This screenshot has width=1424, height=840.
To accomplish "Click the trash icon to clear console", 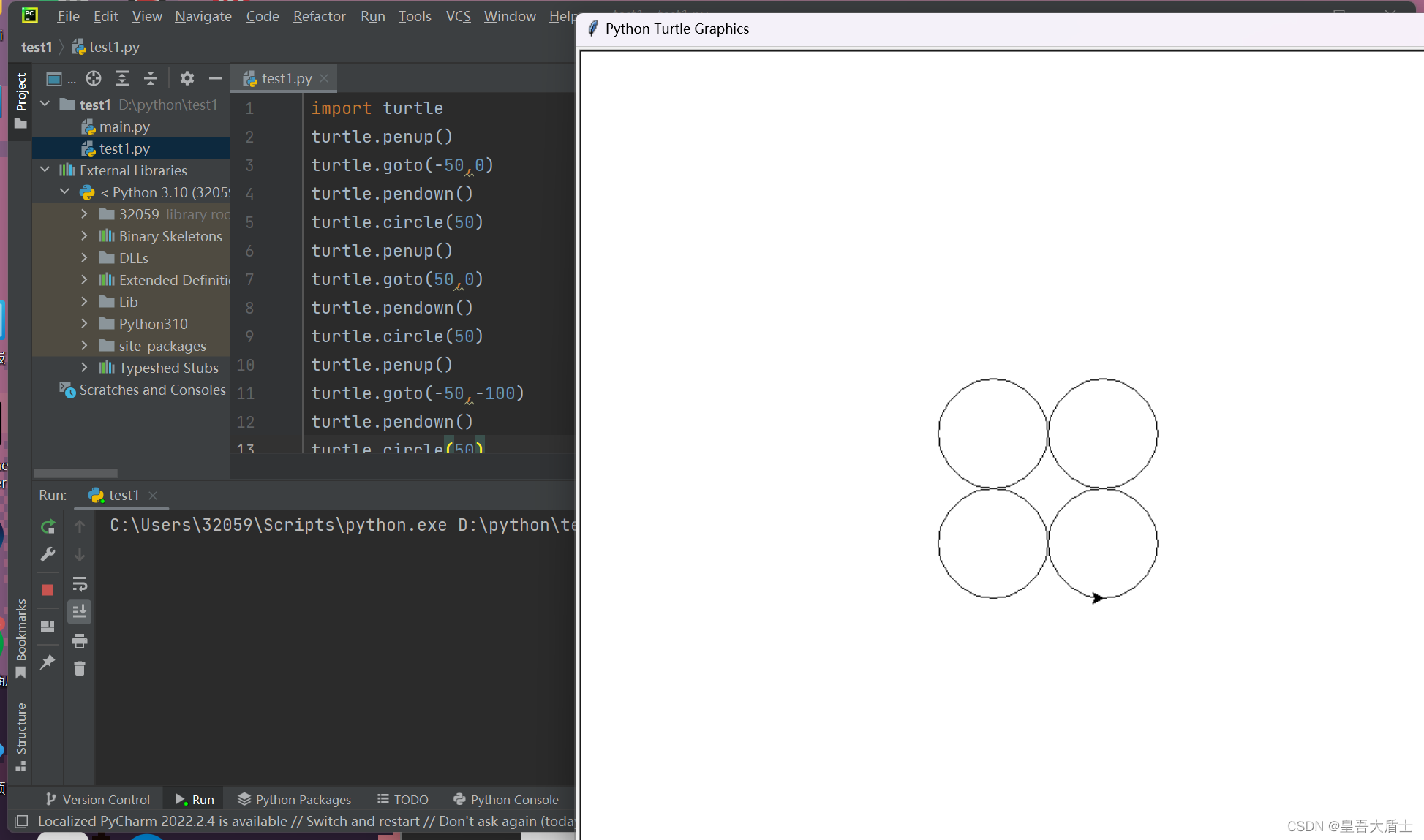I will 80,669.
